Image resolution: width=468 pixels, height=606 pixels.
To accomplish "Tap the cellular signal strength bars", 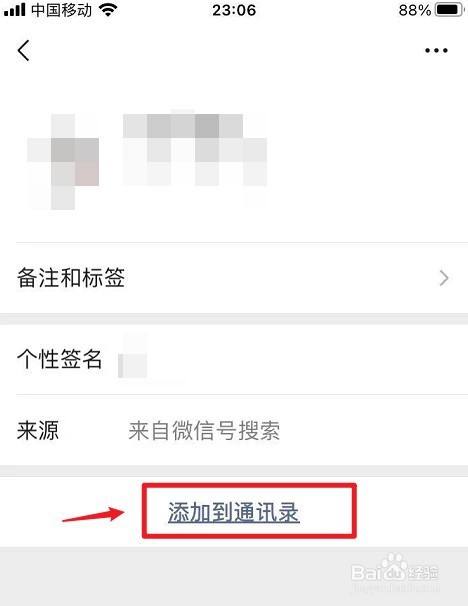I will (15, 10).
